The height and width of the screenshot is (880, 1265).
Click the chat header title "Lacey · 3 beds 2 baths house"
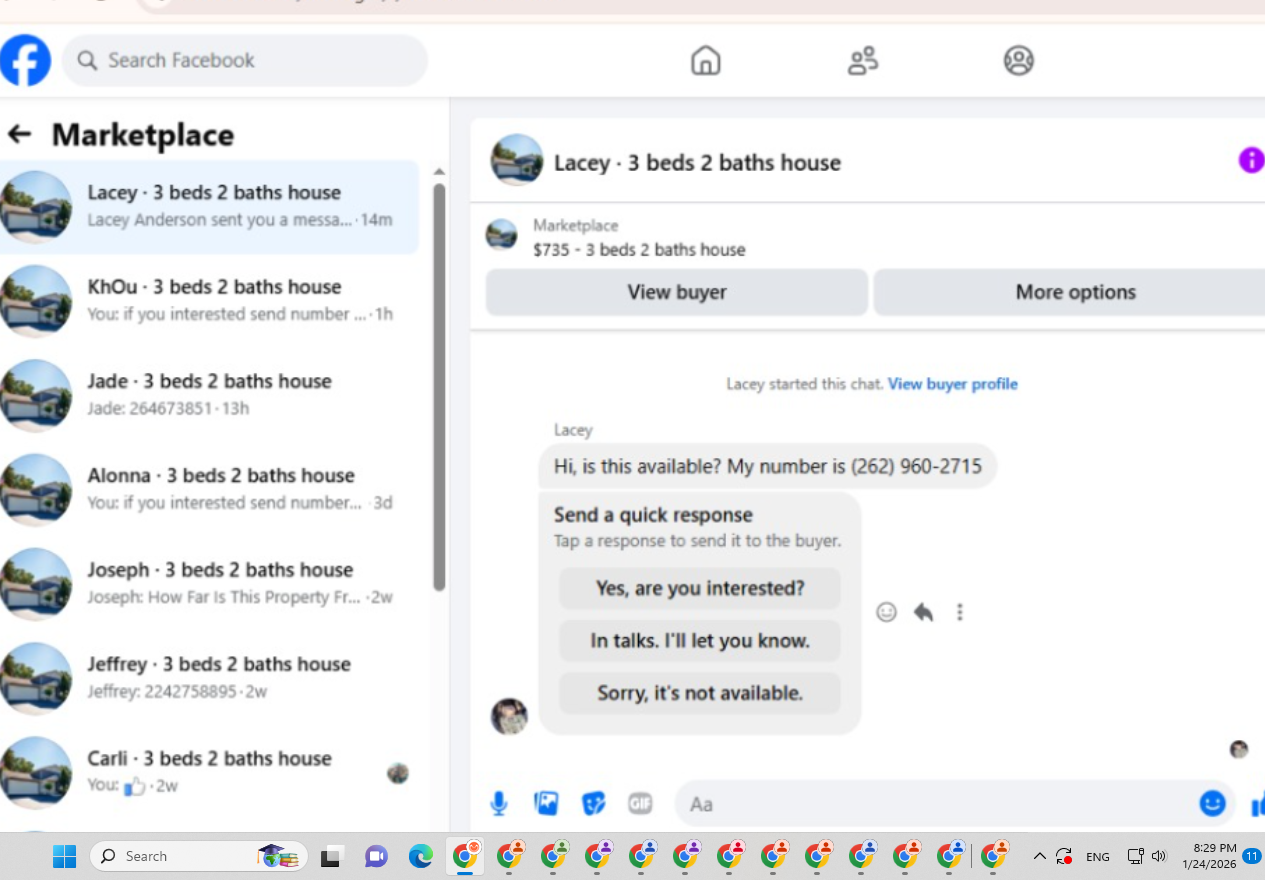(x=698, y=162)
